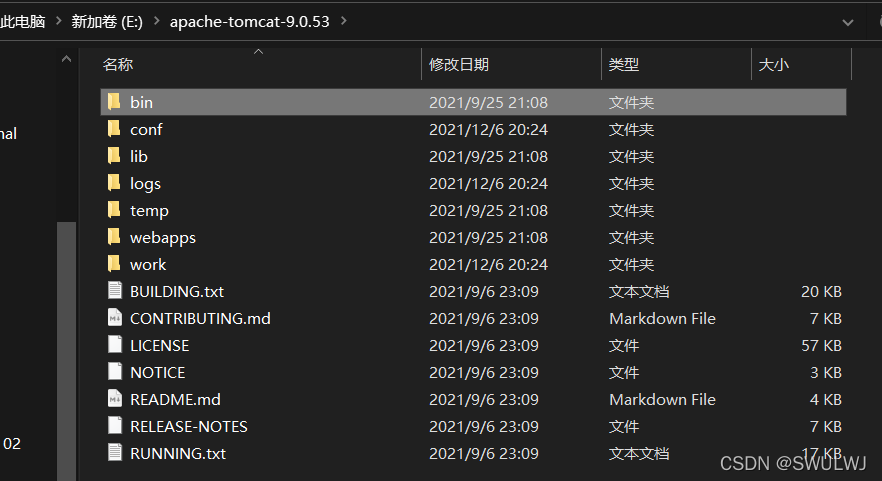Viewport: 882px width, 481px height.
Task: Select the file name README.md
Action: point(176,399)
